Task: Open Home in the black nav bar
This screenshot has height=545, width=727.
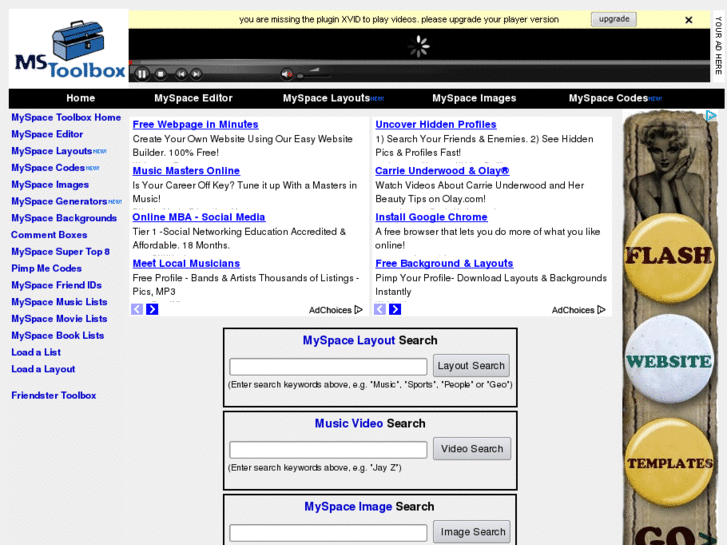Action: point(81,98)
